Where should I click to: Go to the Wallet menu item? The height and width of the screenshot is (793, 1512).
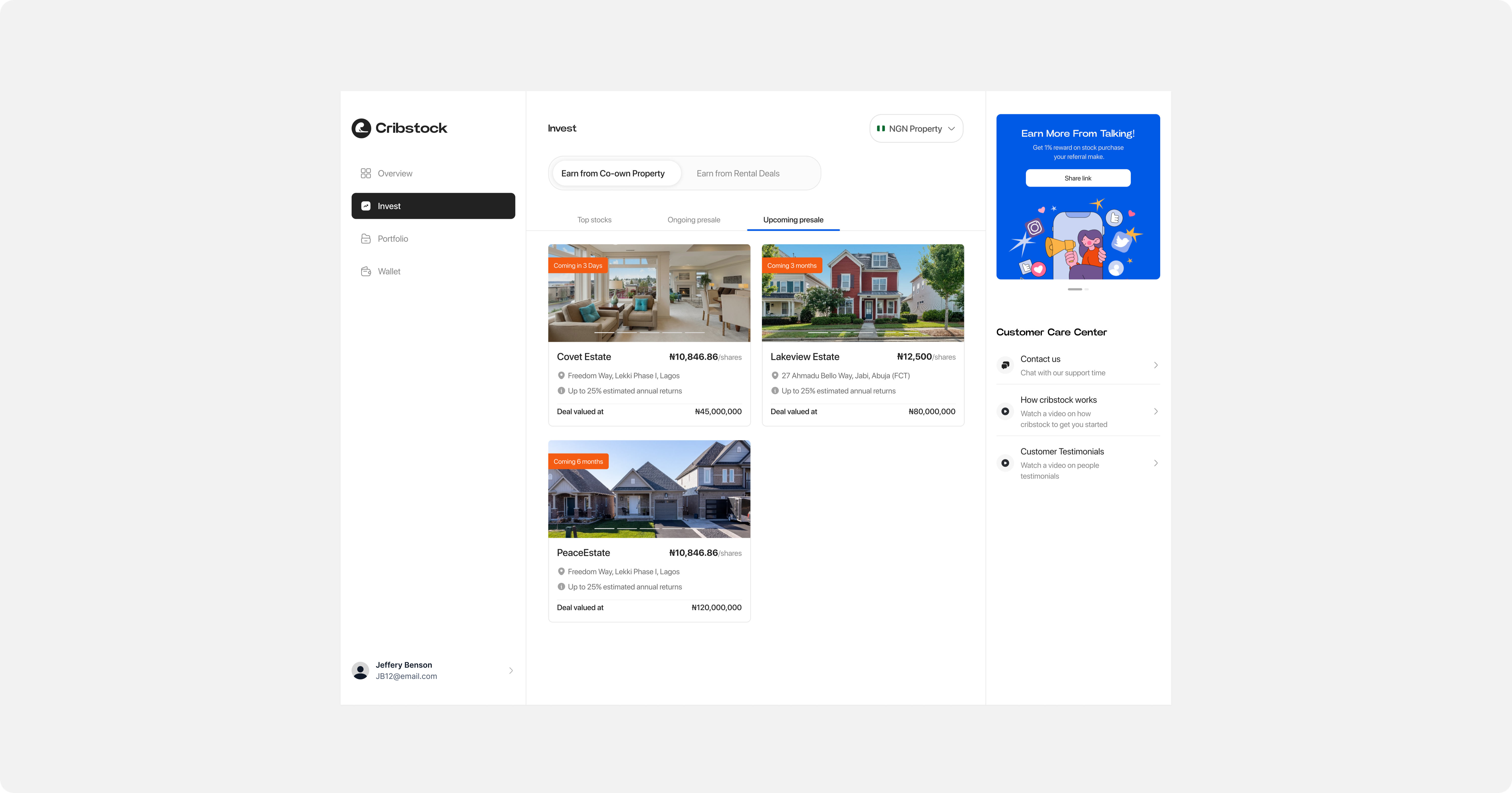[x=433, y=272]
